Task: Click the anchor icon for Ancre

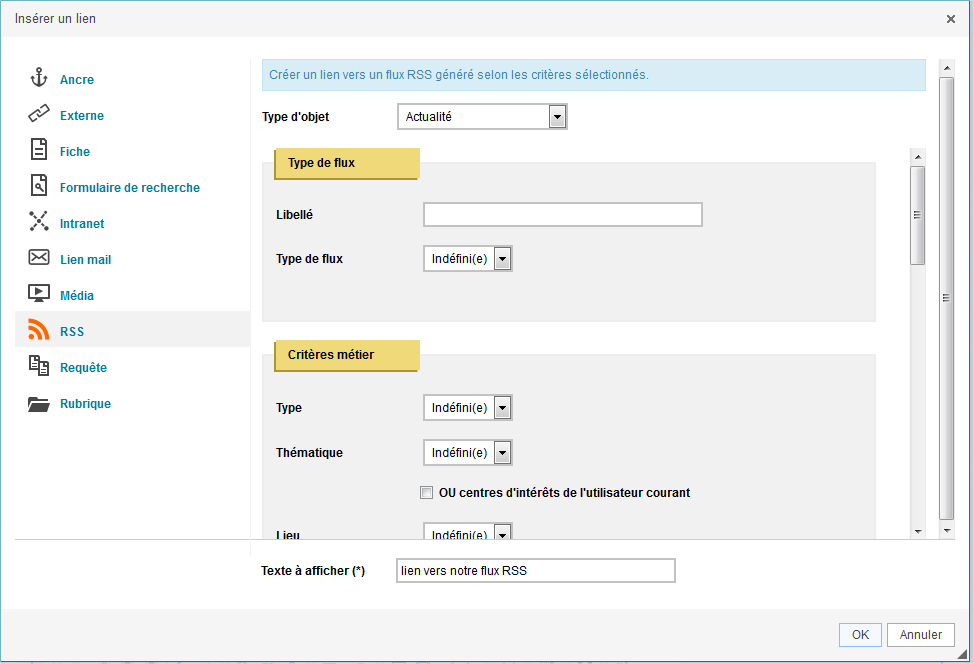Action: (39, 78)
